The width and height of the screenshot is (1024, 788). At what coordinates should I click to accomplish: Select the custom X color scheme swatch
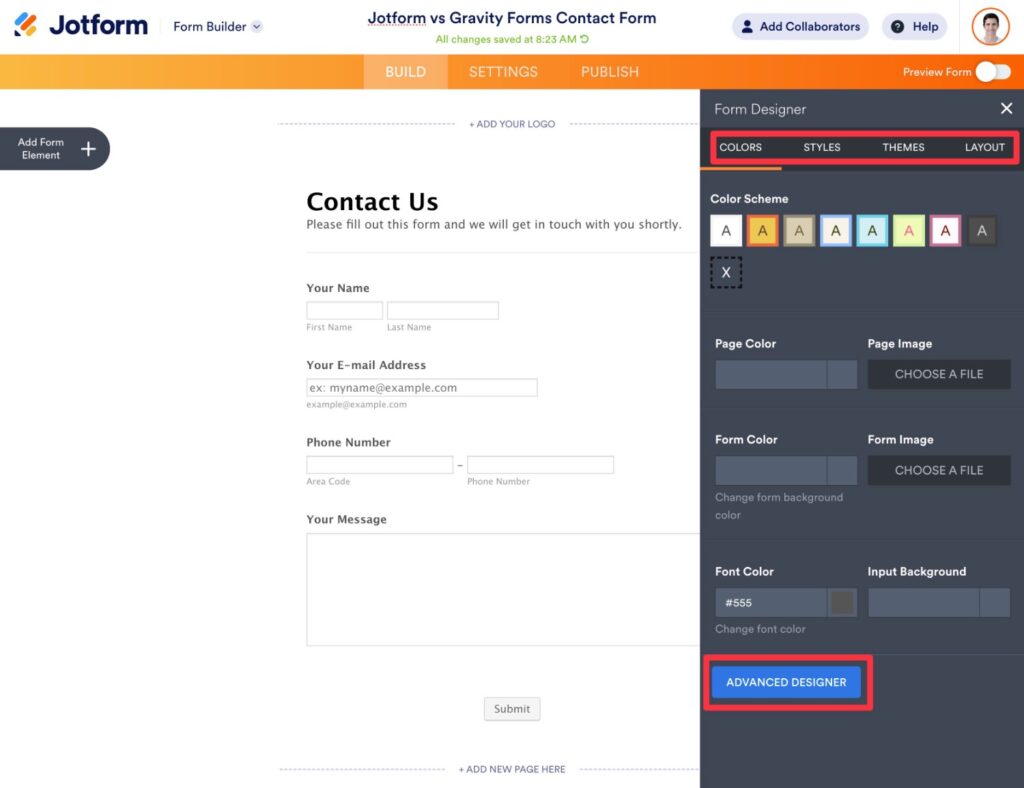[x=726, y=271]
